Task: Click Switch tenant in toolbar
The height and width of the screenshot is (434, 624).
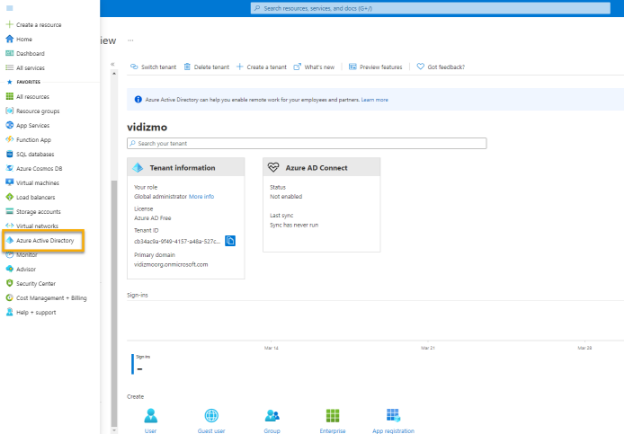Action: (x=154, y=67)
